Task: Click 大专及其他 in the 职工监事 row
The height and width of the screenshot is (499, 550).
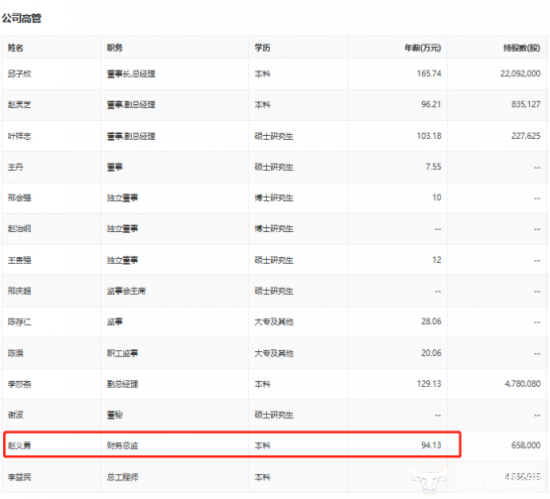Action: 274,353
